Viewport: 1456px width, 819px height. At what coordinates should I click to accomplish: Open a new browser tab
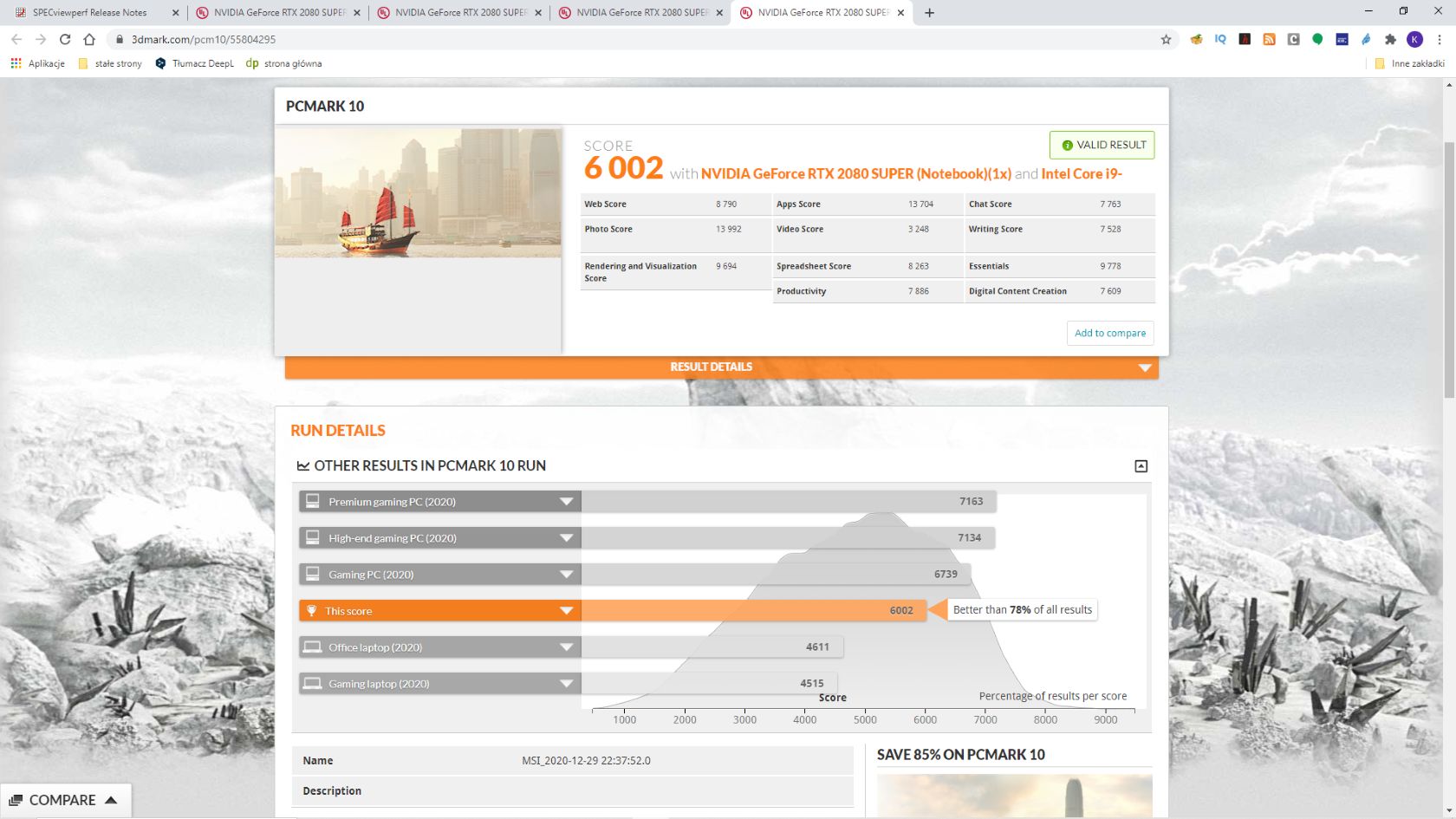click(x=929, y=12)
